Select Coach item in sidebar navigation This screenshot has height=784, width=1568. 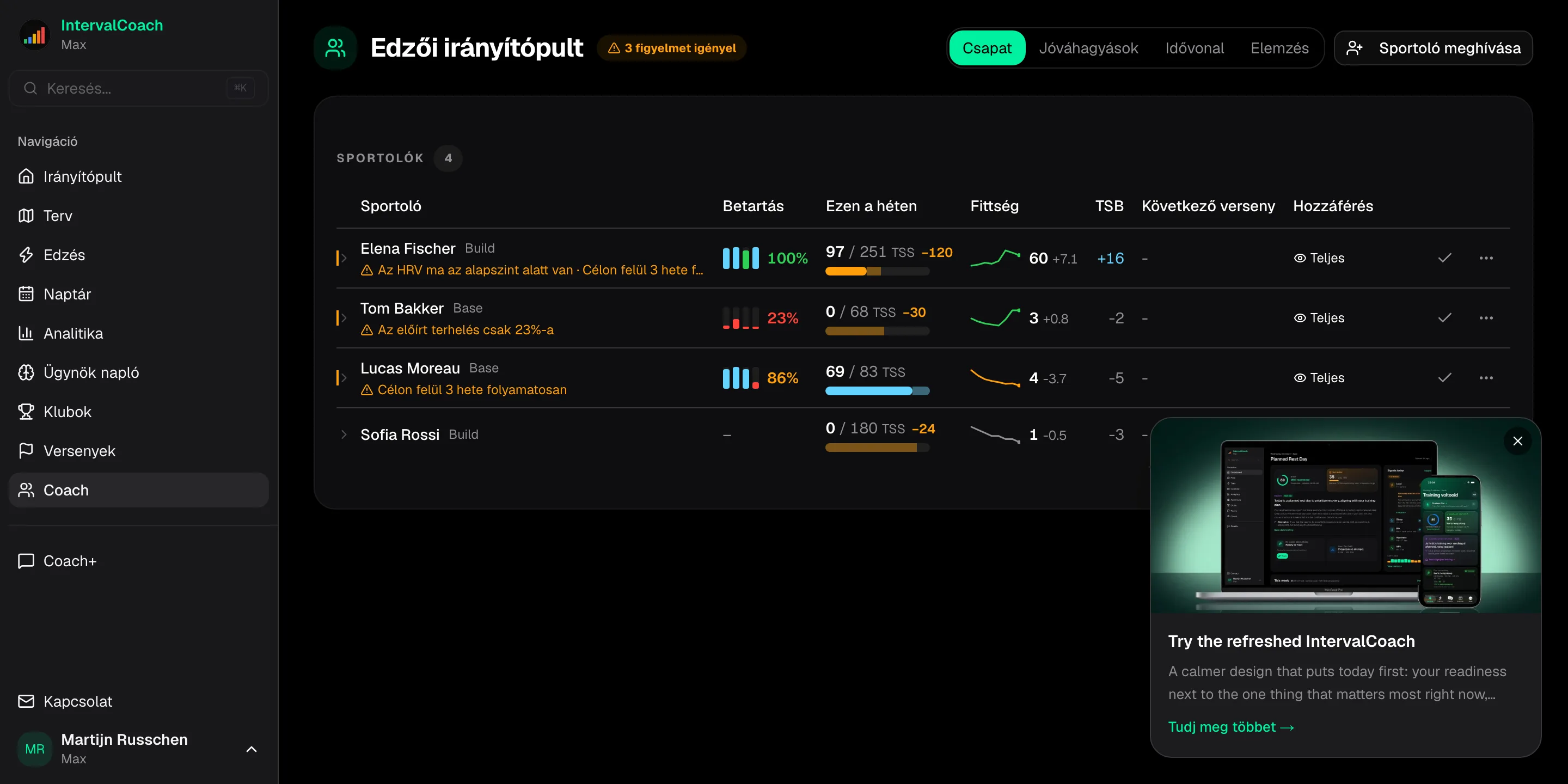pyautogui.click(x=138, y=490)
